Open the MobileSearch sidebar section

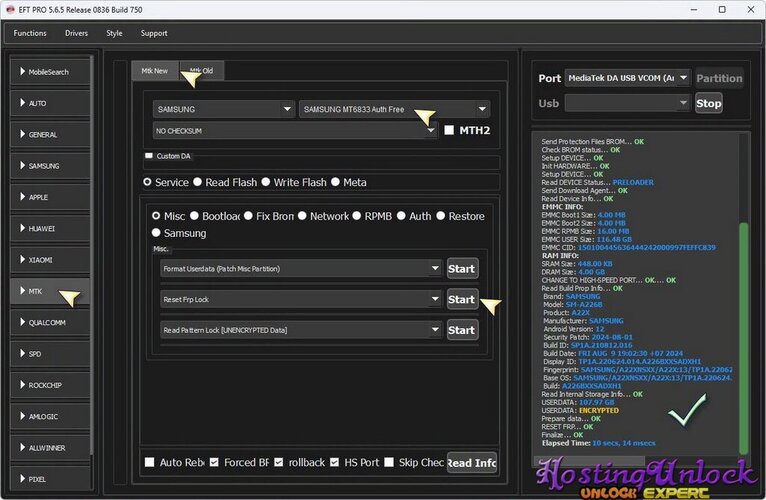tap(50, 72)
